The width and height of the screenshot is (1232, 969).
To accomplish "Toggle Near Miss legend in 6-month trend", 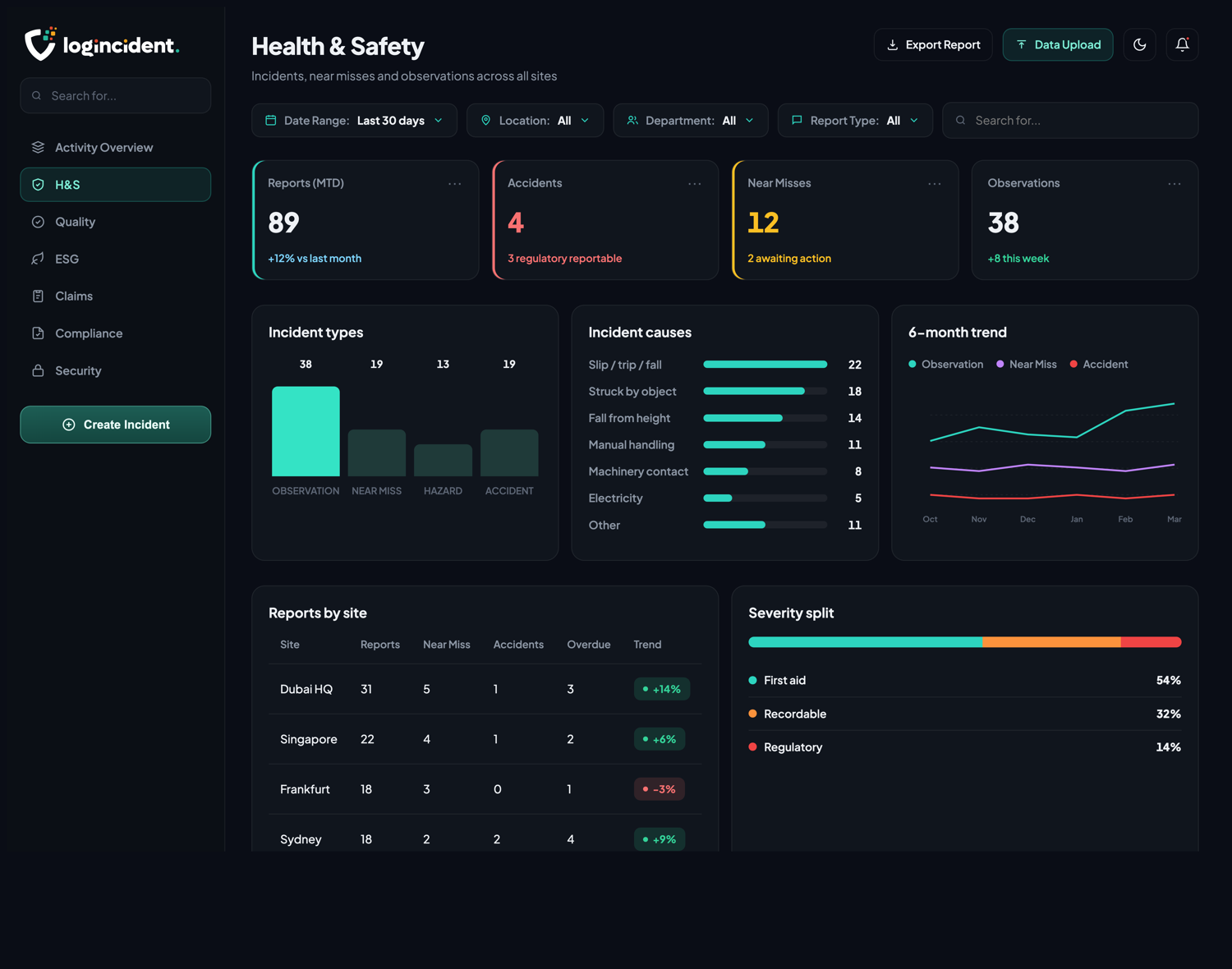I will click(1027, 364).
